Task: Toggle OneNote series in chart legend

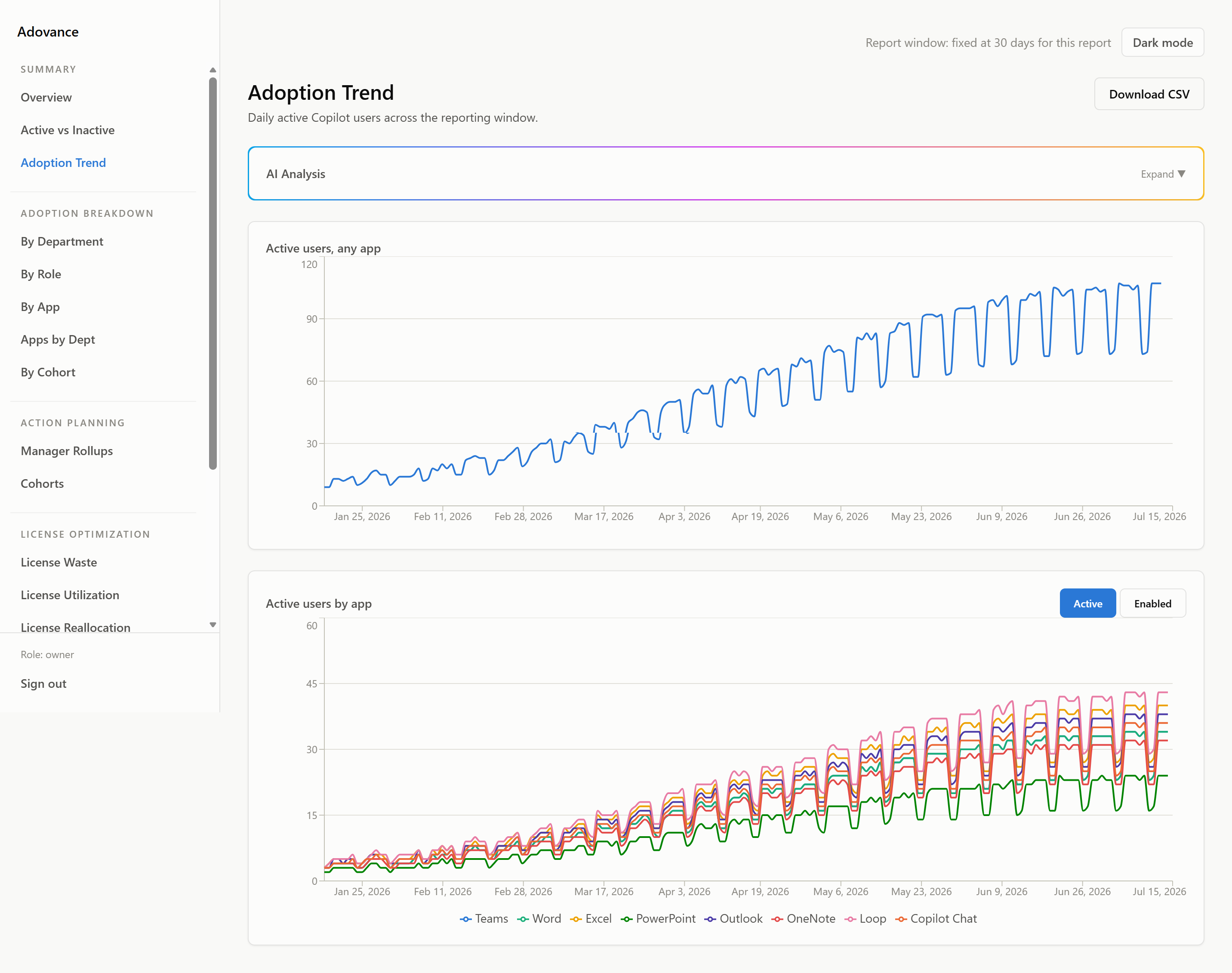Action: [x=803, y=919]
